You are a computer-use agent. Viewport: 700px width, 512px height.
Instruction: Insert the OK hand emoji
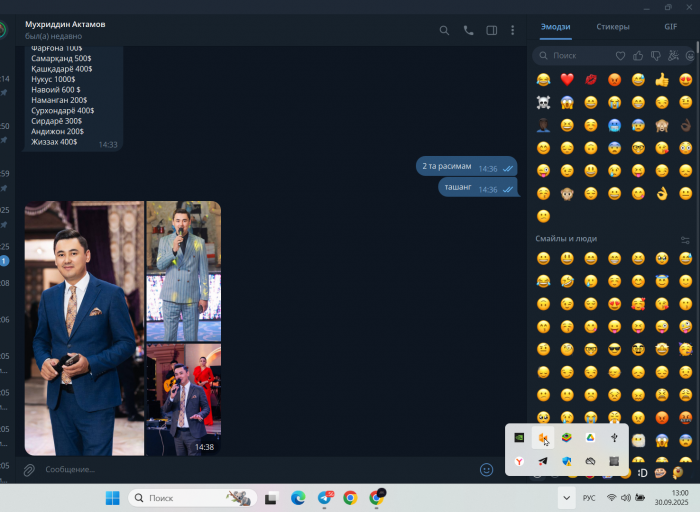pyautogui.click(x=662, y=193)
